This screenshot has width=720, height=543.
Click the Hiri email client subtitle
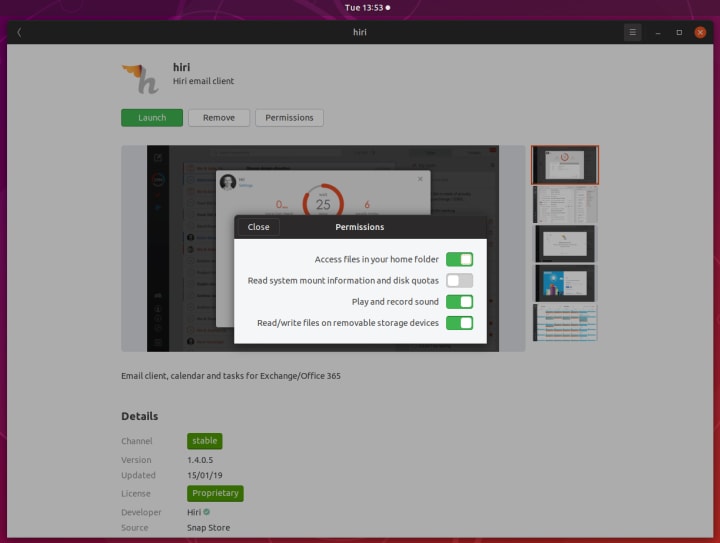tap(203, 81)
